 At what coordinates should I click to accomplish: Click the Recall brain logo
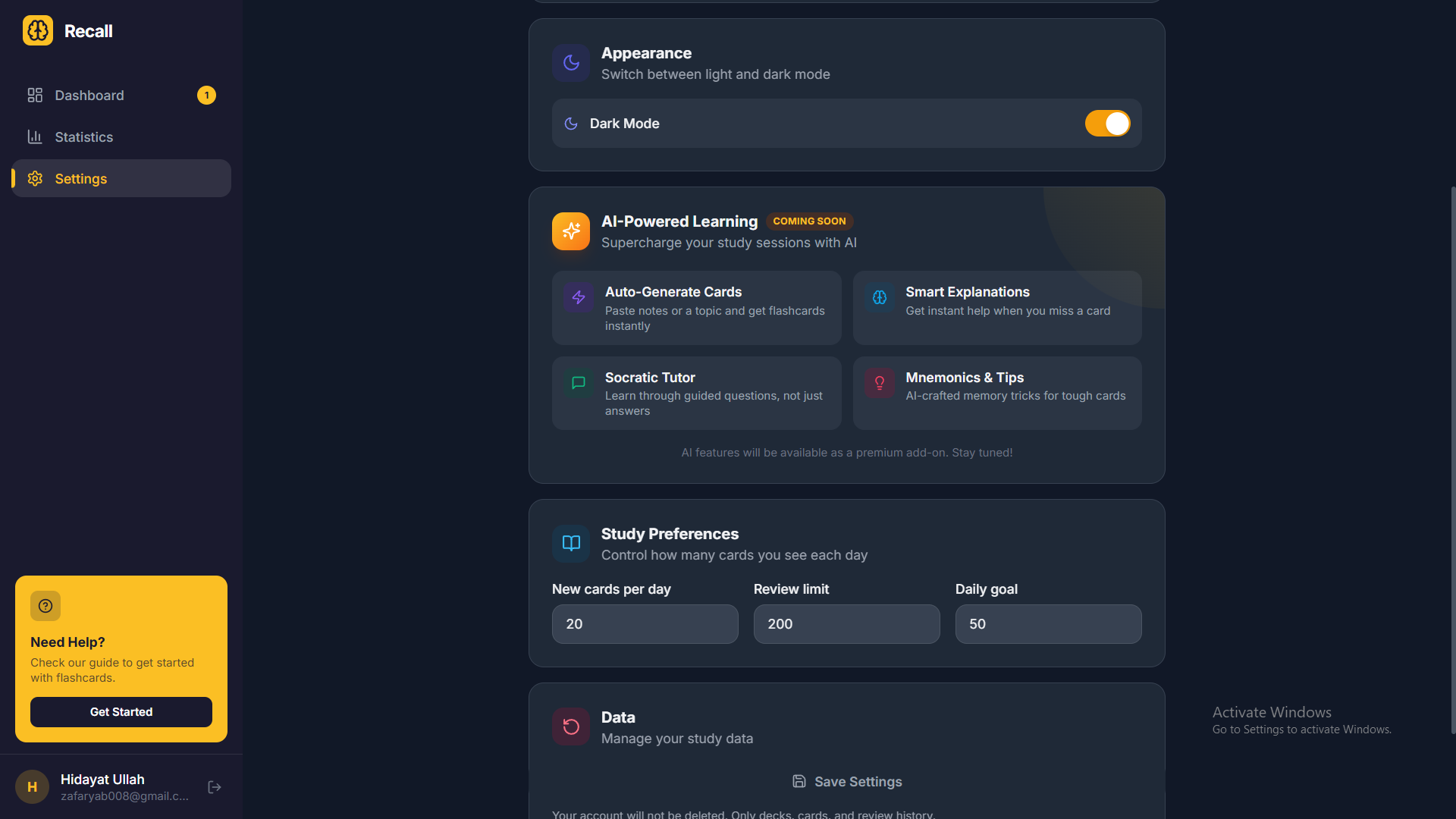37,30
